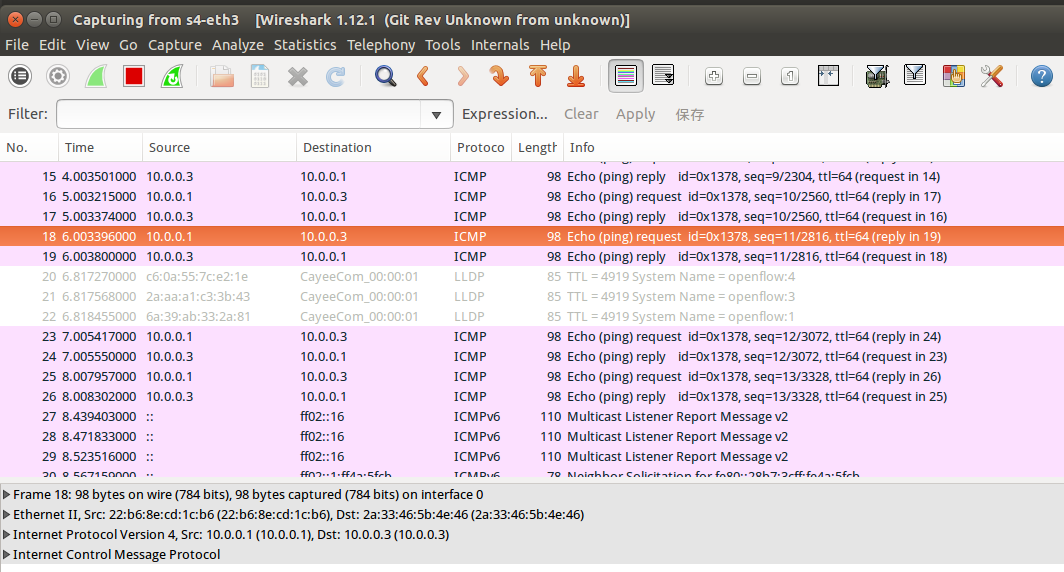Save this capture file icon
The image size is (1064, 572).
click(x=260, y=76)
